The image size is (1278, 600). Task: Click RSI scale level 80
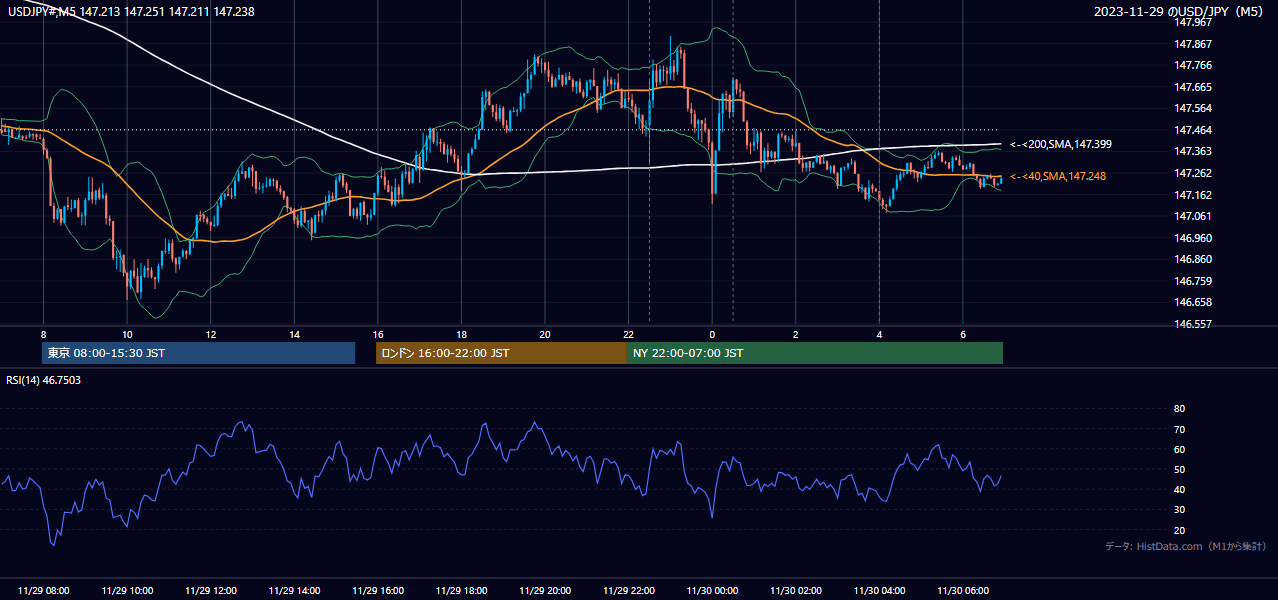point(1180,409)
